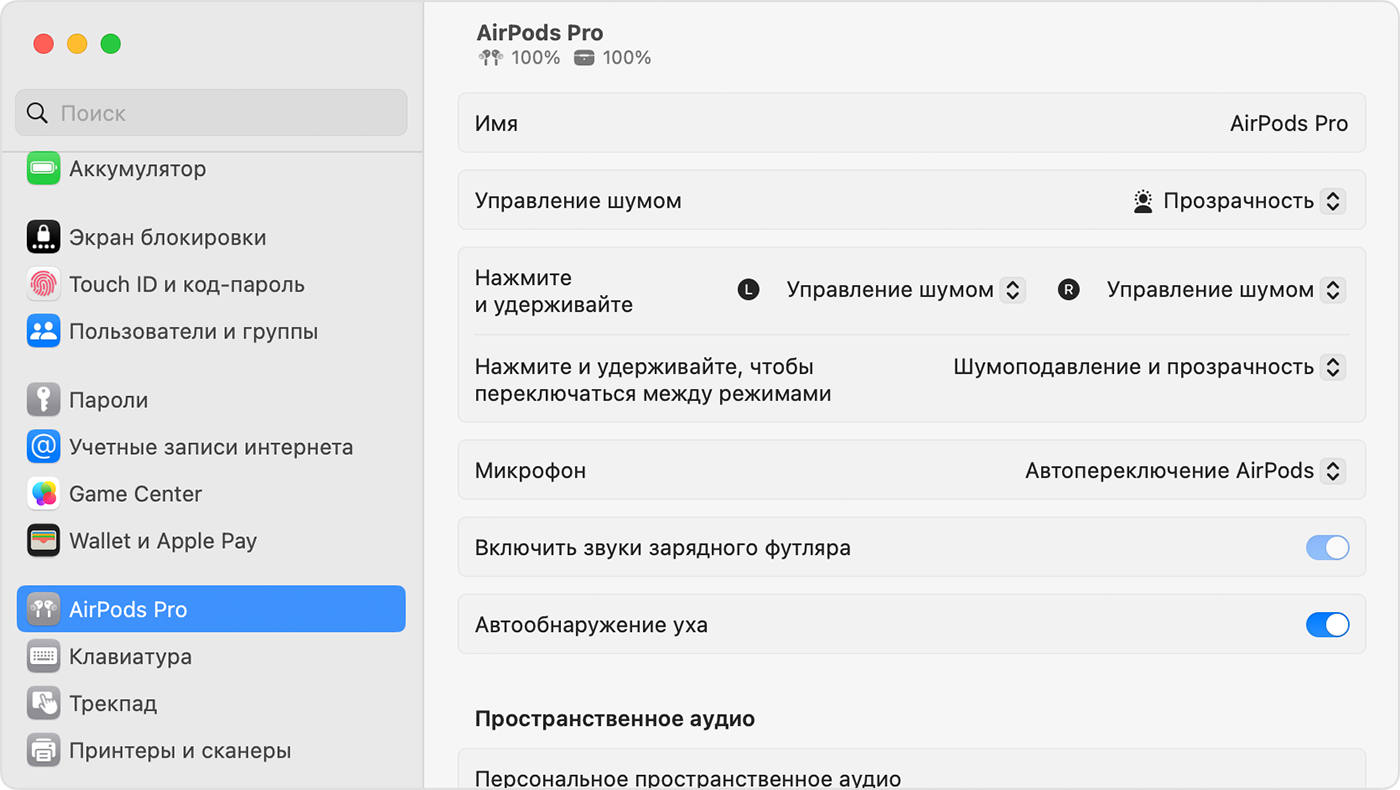Screen dimensions: 1400x790
Task: Click the red close window button
Action: pos(43,44)
